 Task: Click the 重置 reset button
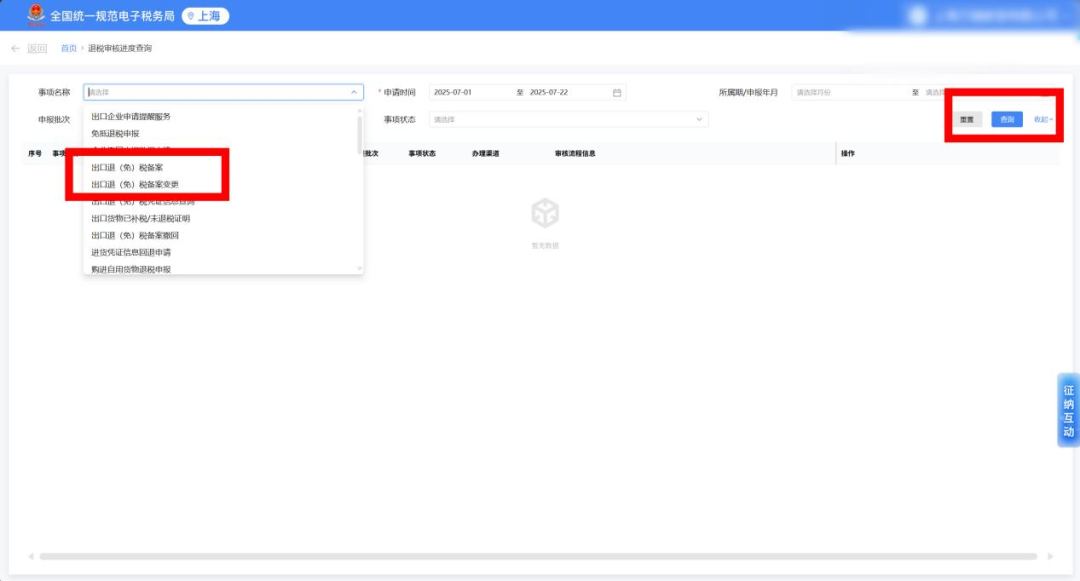coord(966,119)
